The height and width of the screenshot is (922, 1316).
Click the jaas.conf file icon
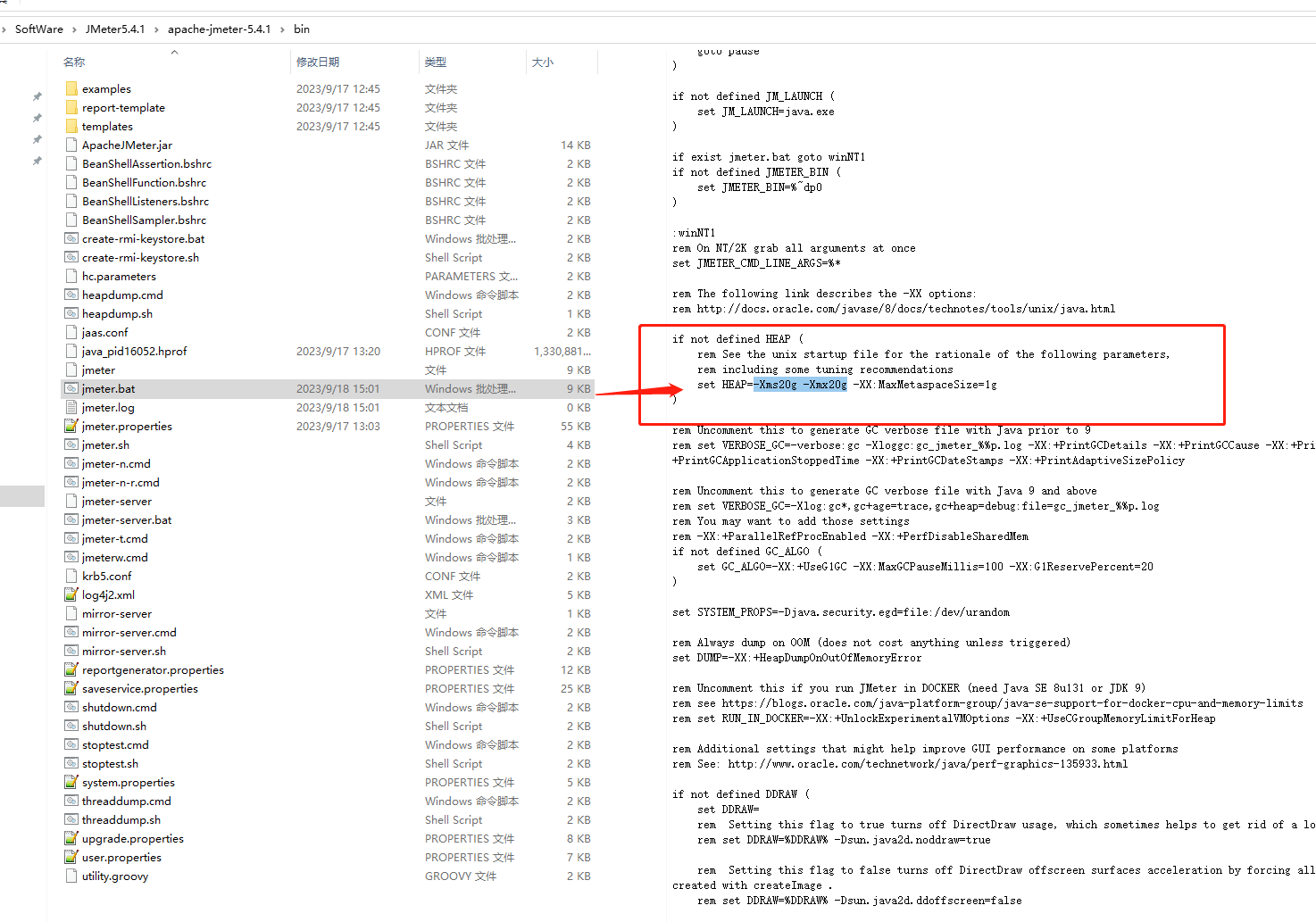[x=71, y=332]
